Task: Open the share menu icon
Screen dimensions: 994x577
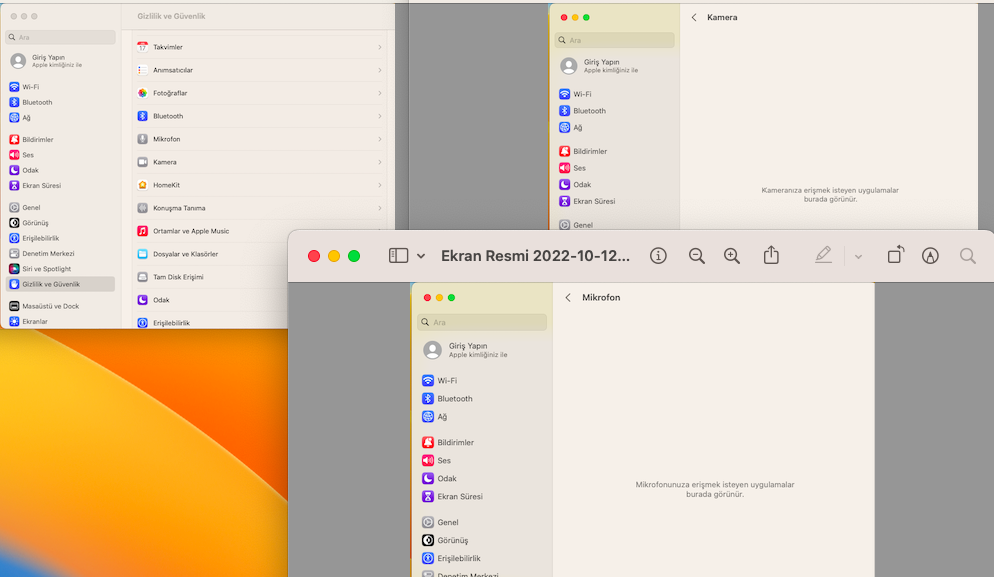Action: pyautogui.click(x=771, y=256)
